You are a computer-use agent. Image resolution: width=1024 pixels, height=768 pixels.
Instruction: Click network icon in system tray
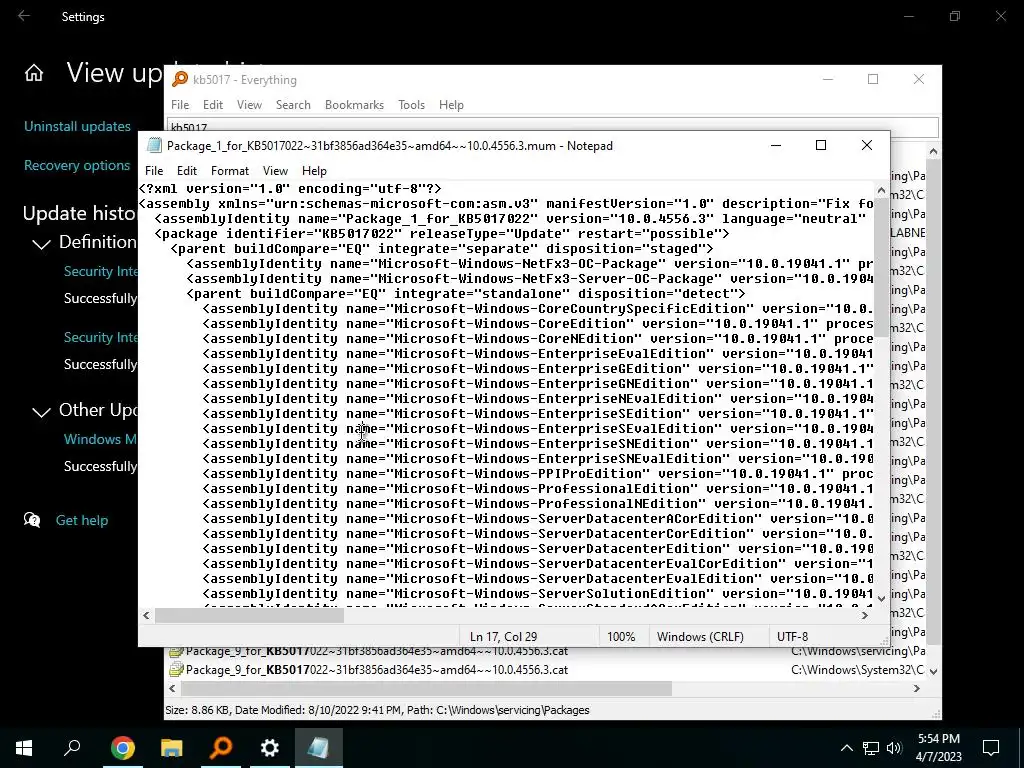click(x=871, y=748)
